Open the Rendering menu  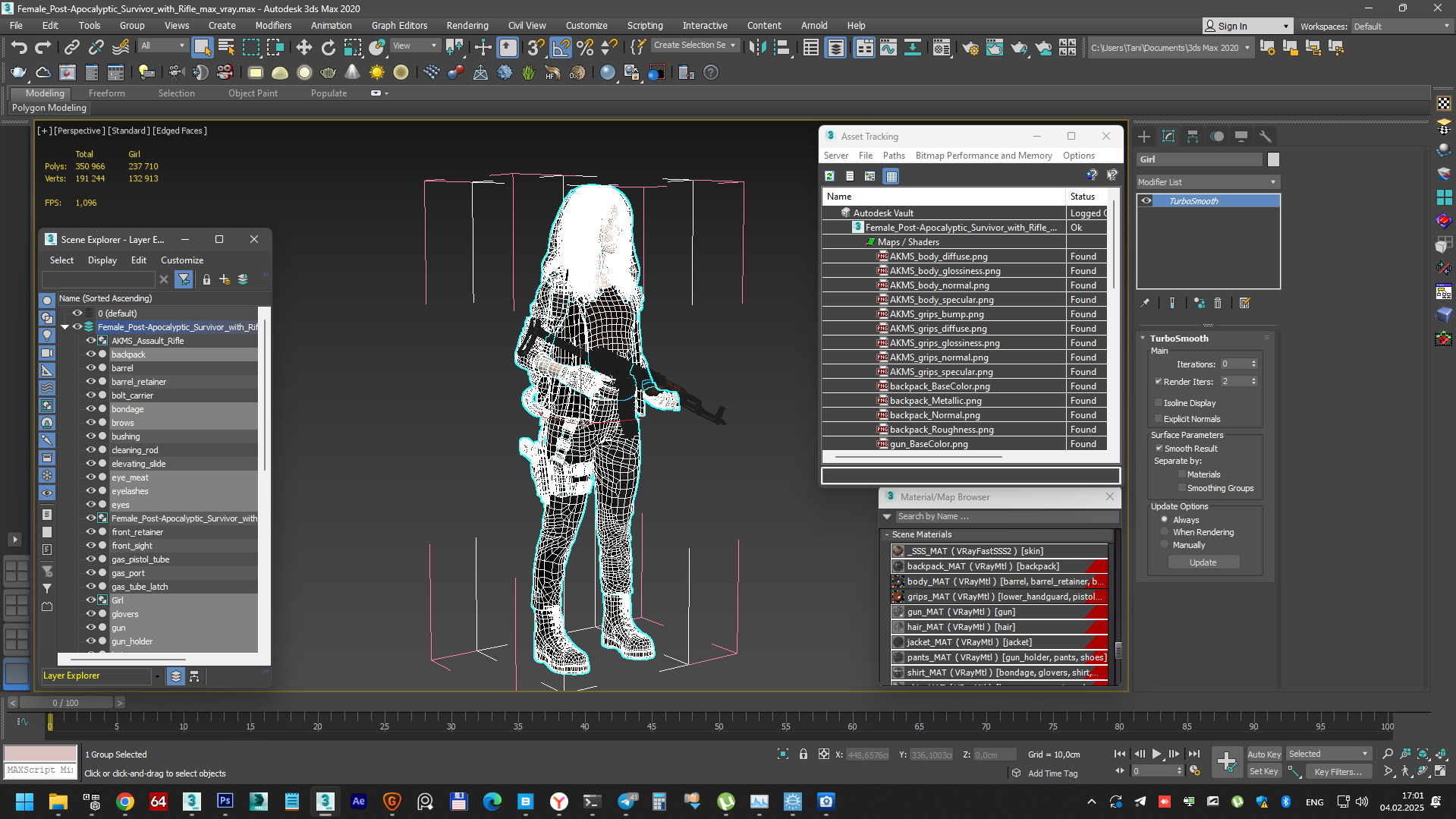pos(467,25)
